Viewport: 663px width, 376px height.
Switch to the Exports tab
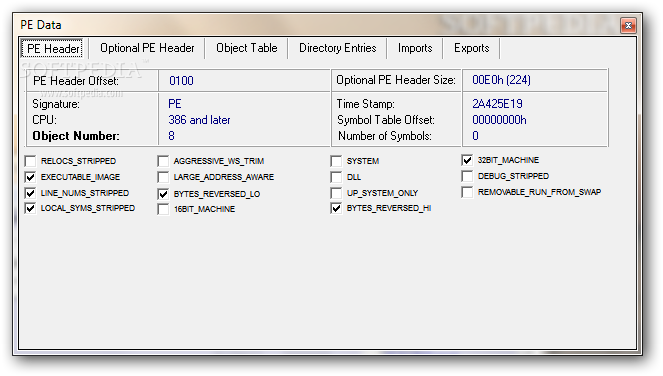click(471, 48)
